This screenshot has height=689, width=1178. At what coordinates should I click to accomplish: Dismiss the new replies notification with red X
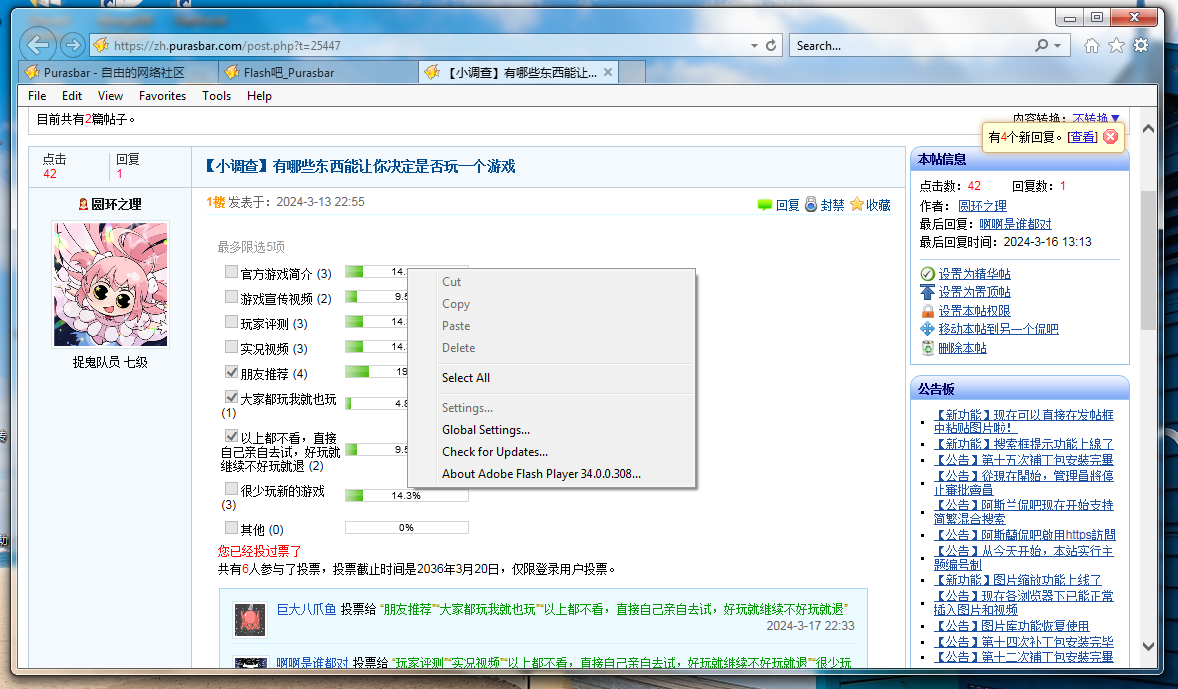coord(1110,137)
